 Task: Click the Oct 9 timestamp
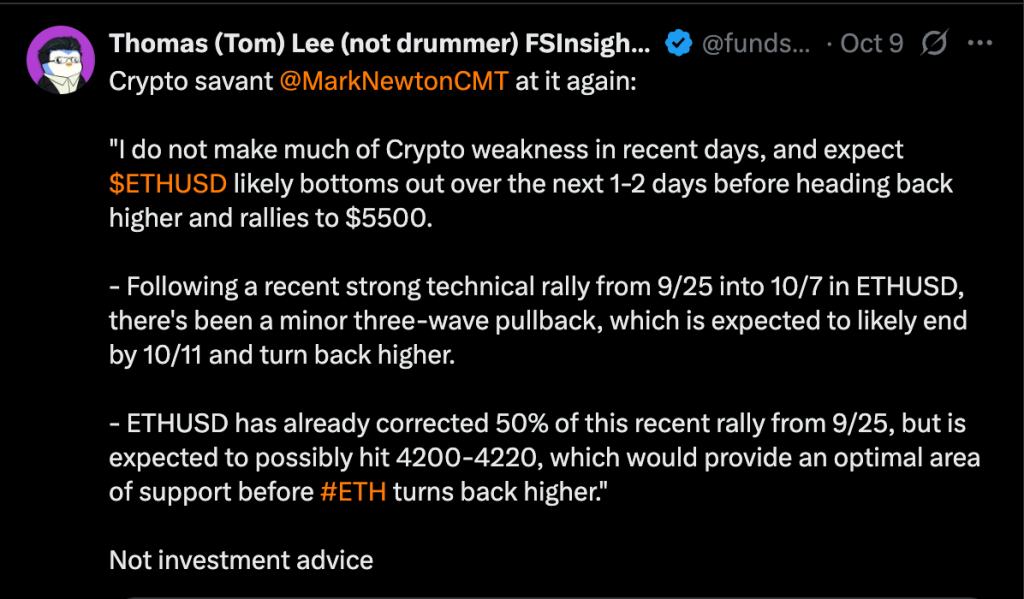tap(872, 44)
